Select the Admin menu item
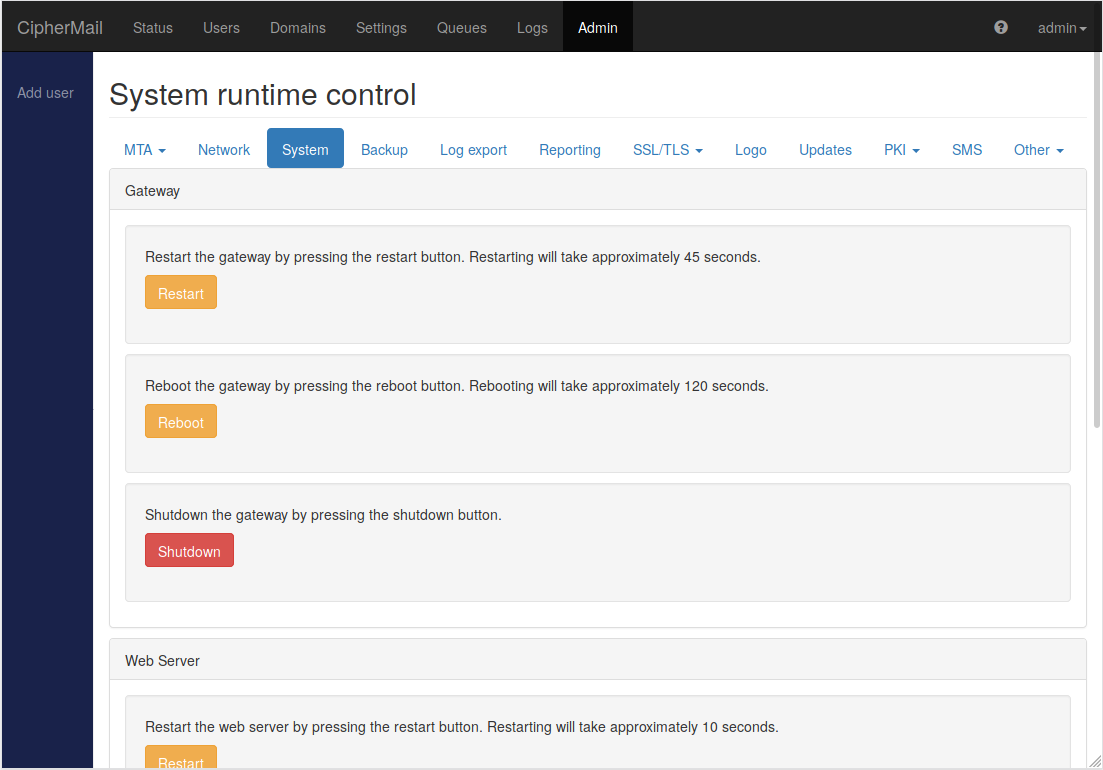Screen dimensions: 1103x770 coord(598,28)
